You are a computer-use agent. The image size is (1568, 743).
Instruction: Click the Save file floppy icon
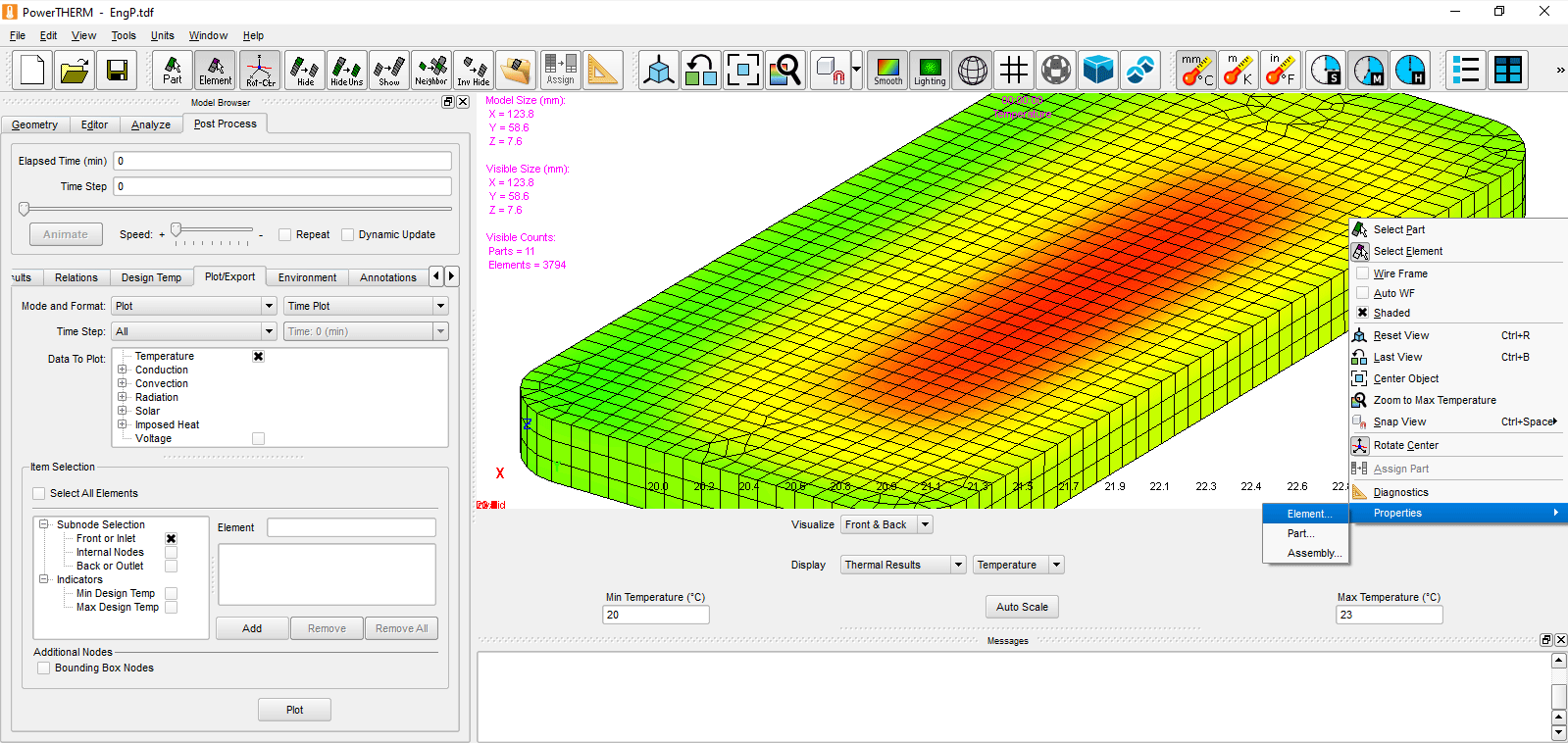pos(117,71)
